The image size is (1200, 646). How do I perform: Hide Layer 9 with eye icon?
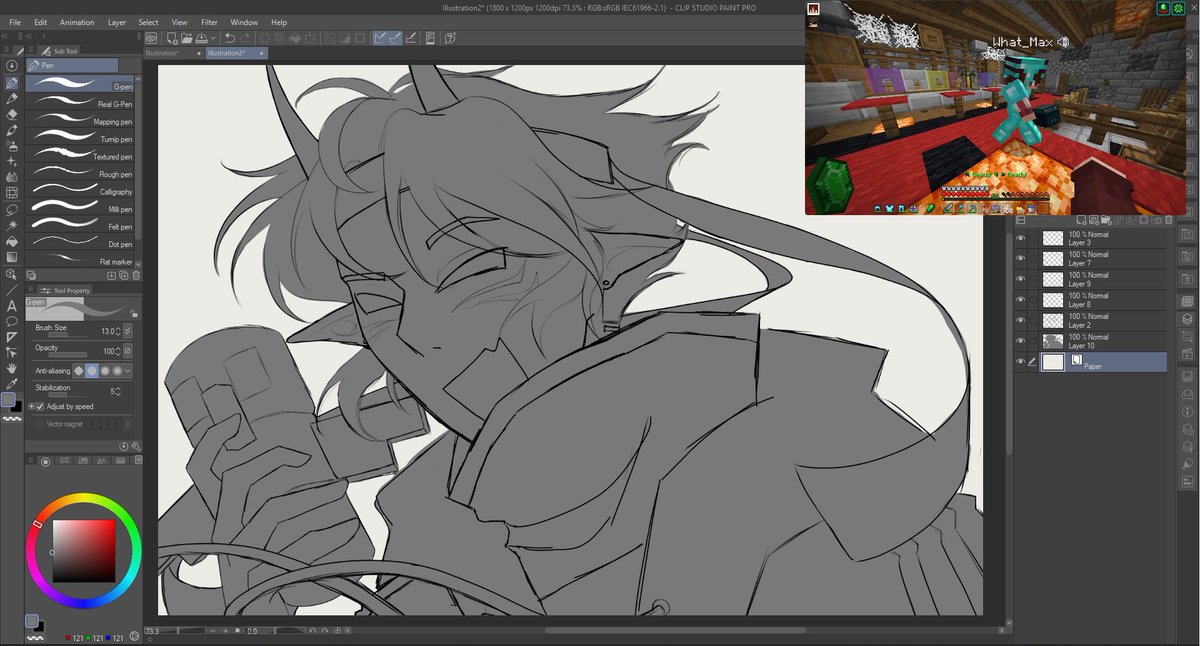coord(1021,279)
